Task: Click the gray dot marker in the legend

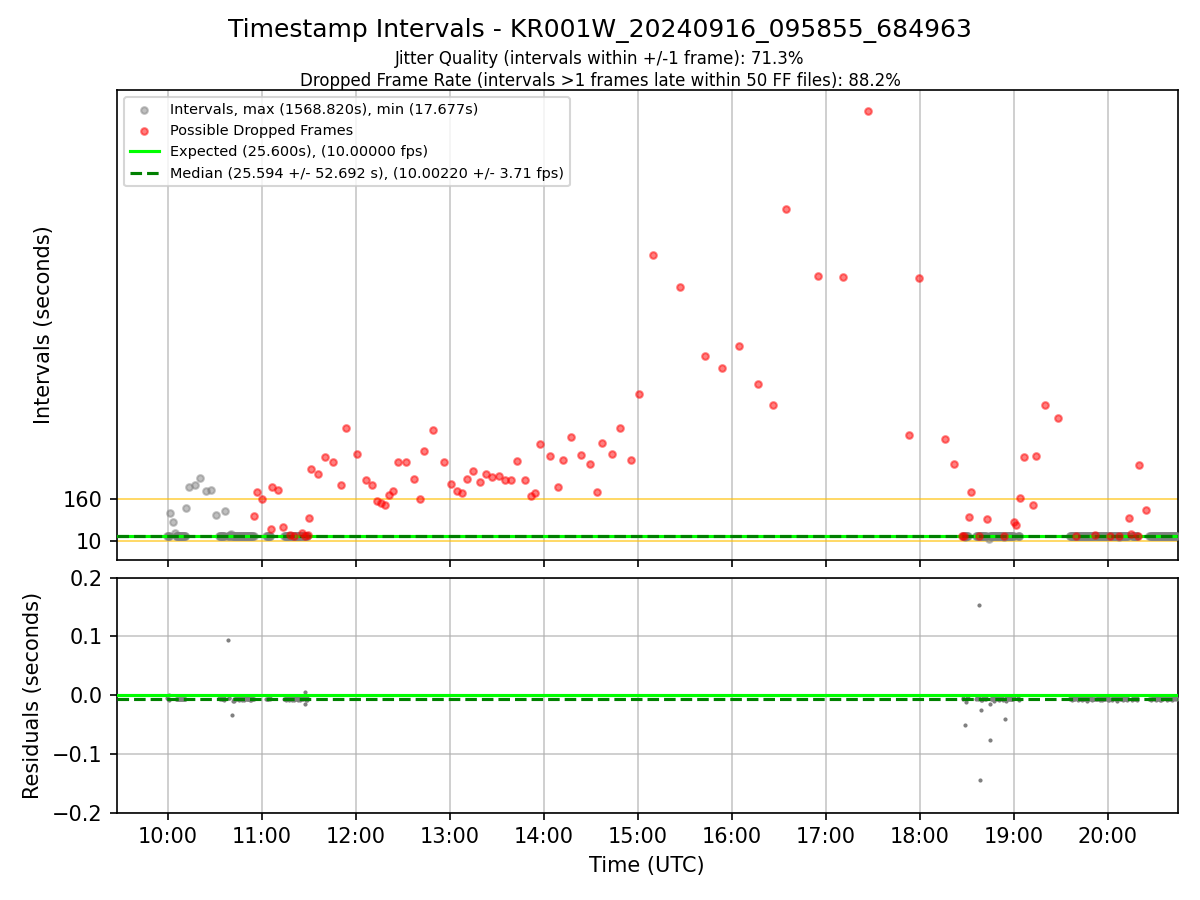Action: click(145, 109)
